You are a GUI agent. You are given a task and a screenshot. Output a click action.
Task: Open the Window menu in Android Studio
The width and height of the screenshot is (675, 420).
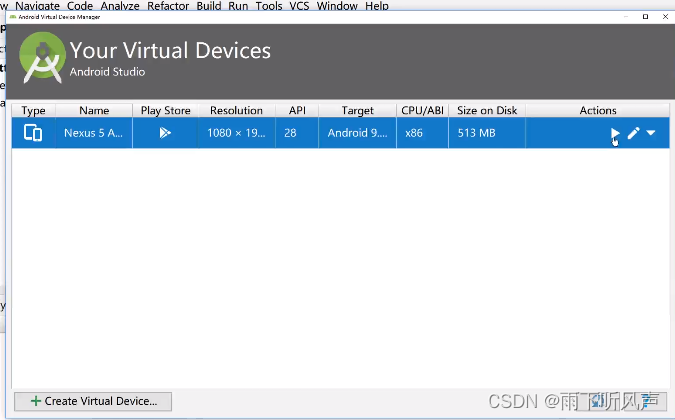[x=337, y=6]
